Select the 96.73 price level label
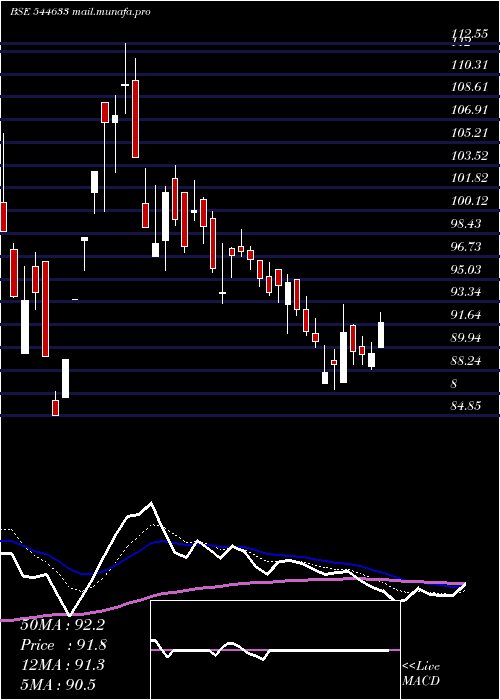This screenshot has height=700, width=500. (466, 246)
